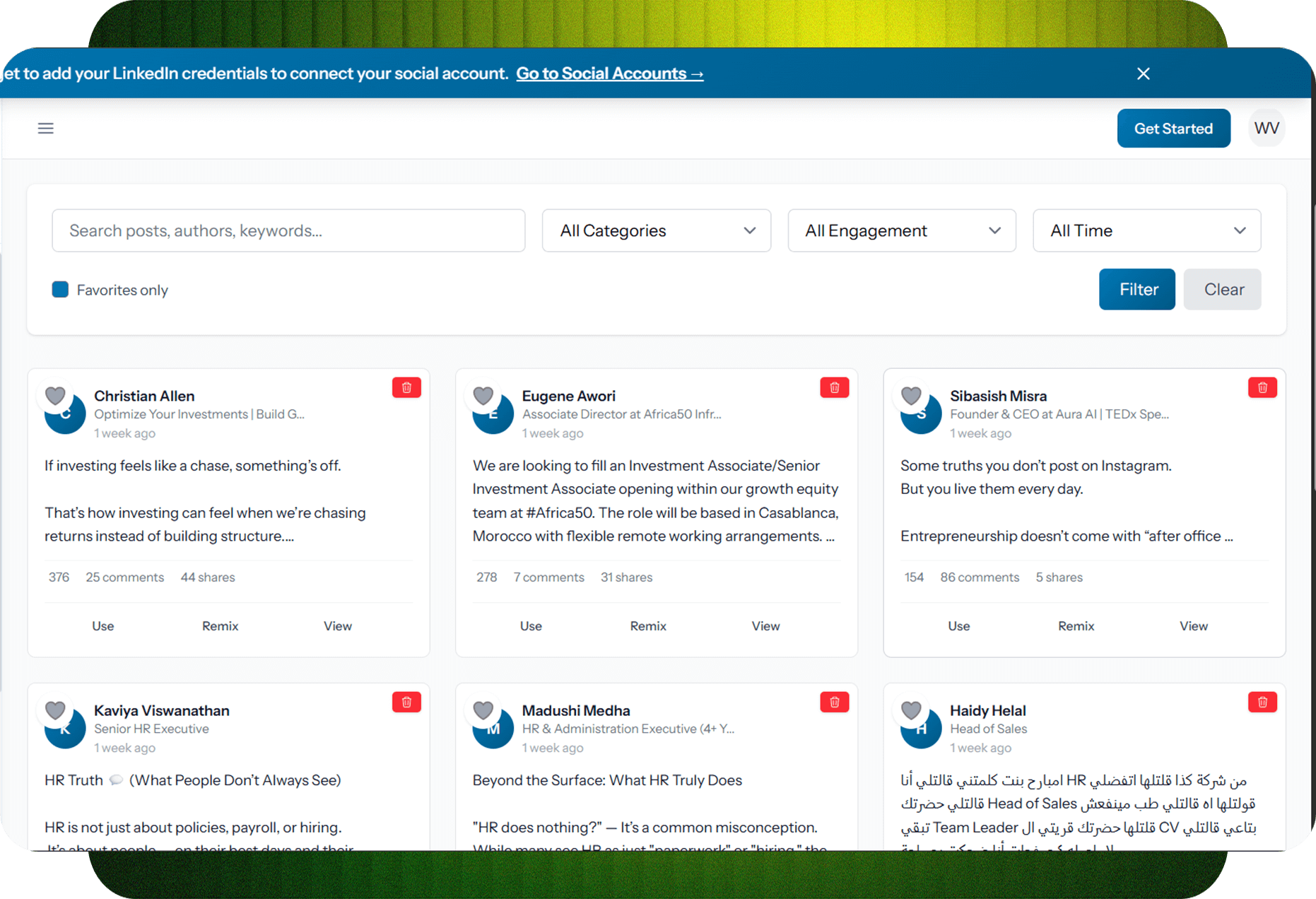Delete Eugene Awori's post with trash icon

pyautogui.click(x=834, y=387)
